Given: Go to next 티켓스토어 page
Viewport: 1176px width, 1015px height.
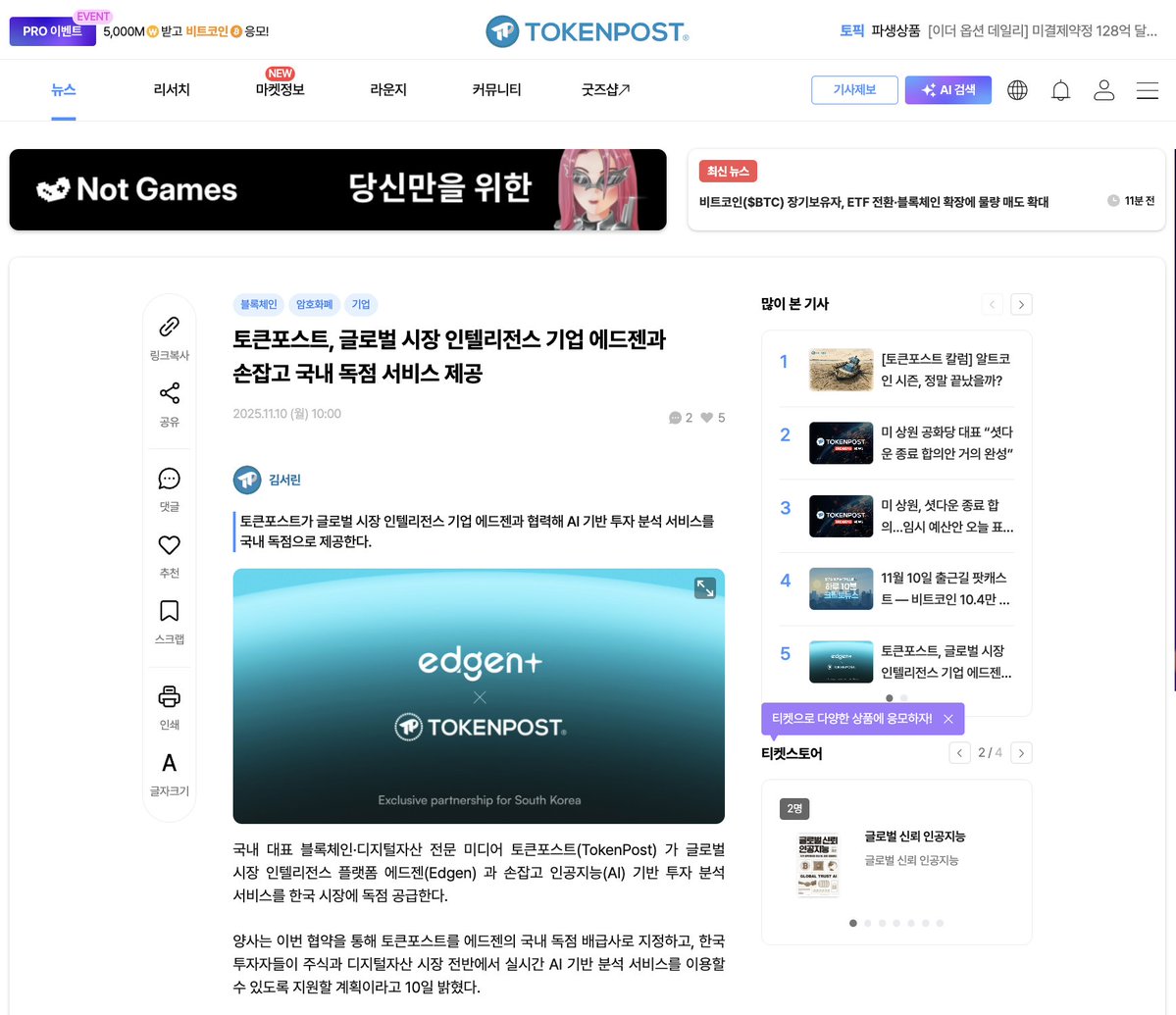Looking at the screenshot, I should [x=1021, y=752].
